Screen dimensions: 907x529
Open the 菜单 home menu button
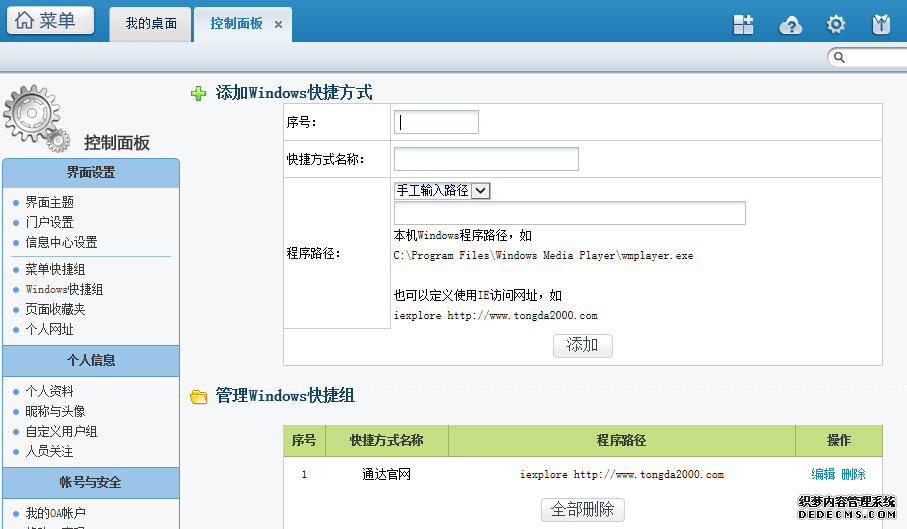(x=50, y=21)
